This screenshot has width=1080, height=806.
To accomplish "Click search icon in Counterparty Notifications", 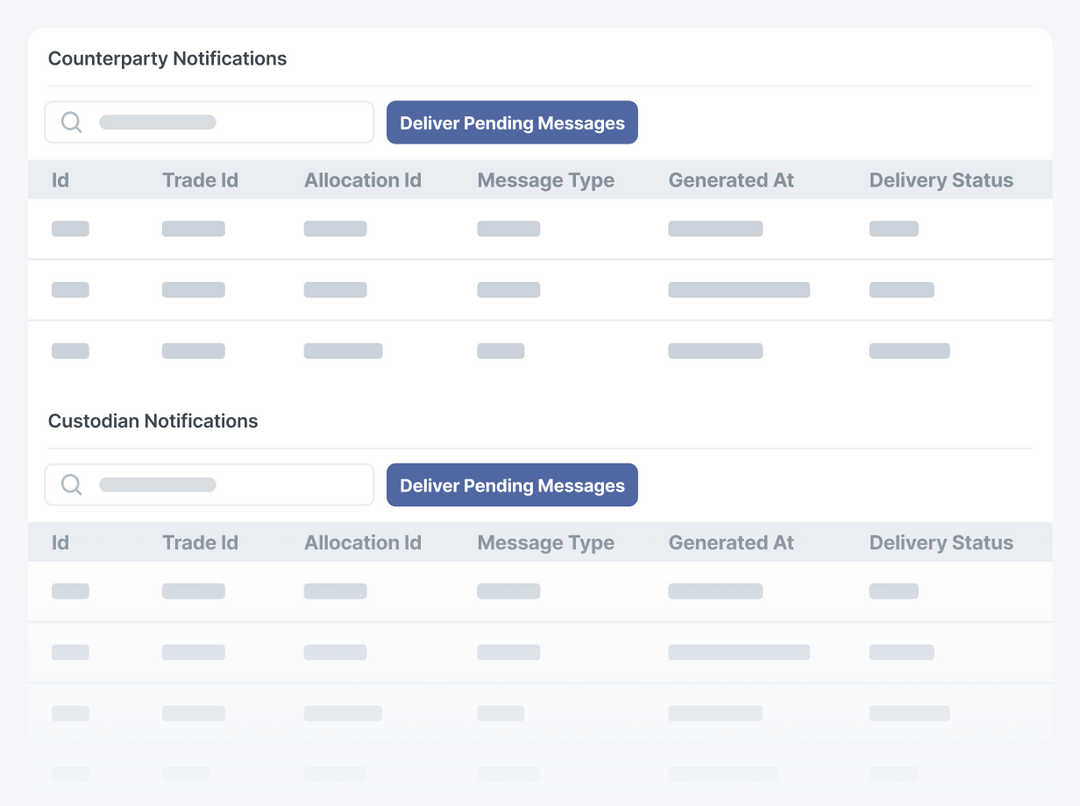I will point(72,122).
